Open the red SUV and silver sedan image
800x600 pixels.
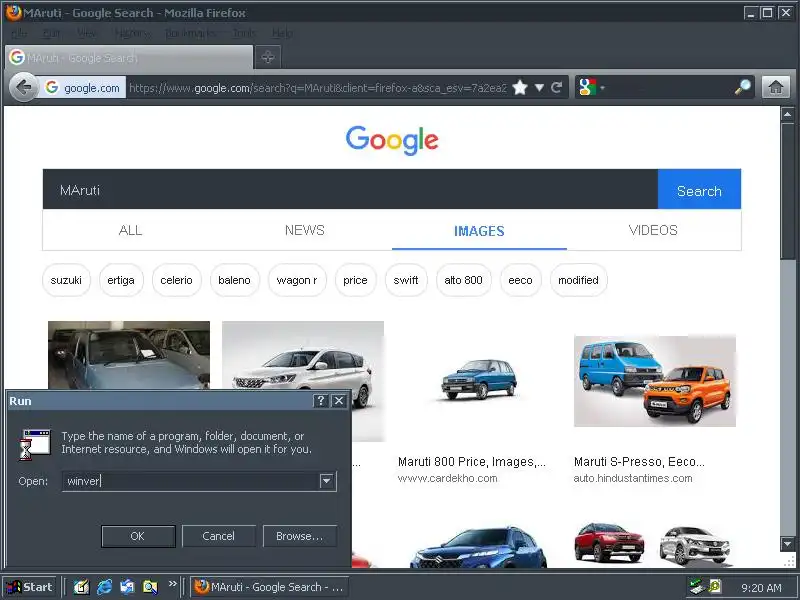(655, 543)
